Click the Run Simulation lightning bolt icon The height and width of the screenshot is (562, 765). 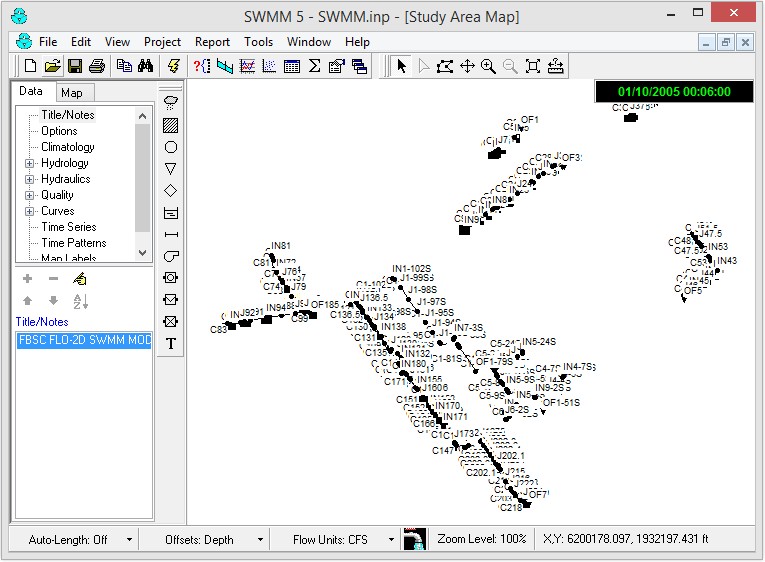[x=174, y=66]
